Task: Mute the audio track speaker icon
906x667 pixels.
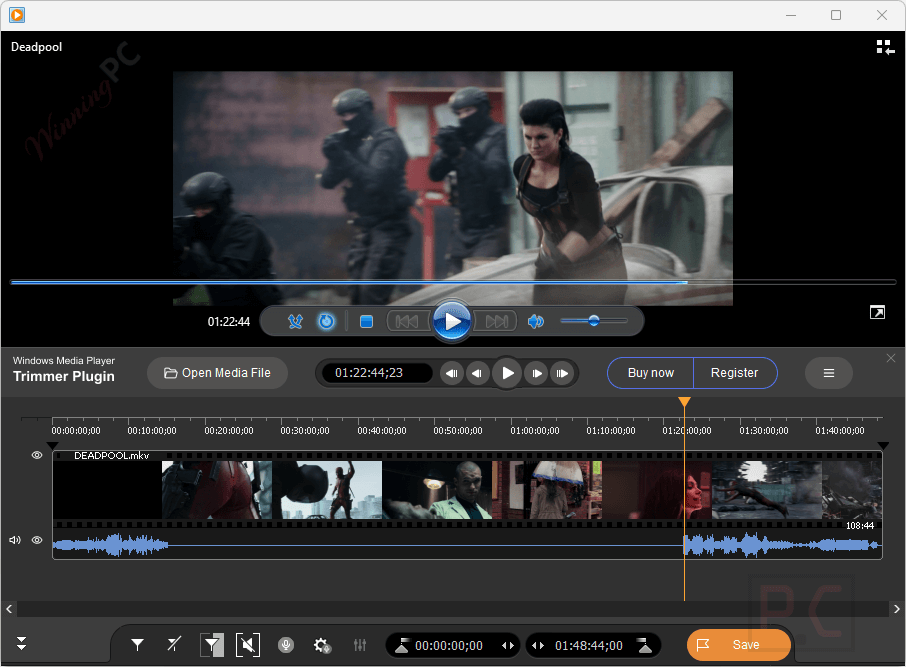Action: click(15, 540)
